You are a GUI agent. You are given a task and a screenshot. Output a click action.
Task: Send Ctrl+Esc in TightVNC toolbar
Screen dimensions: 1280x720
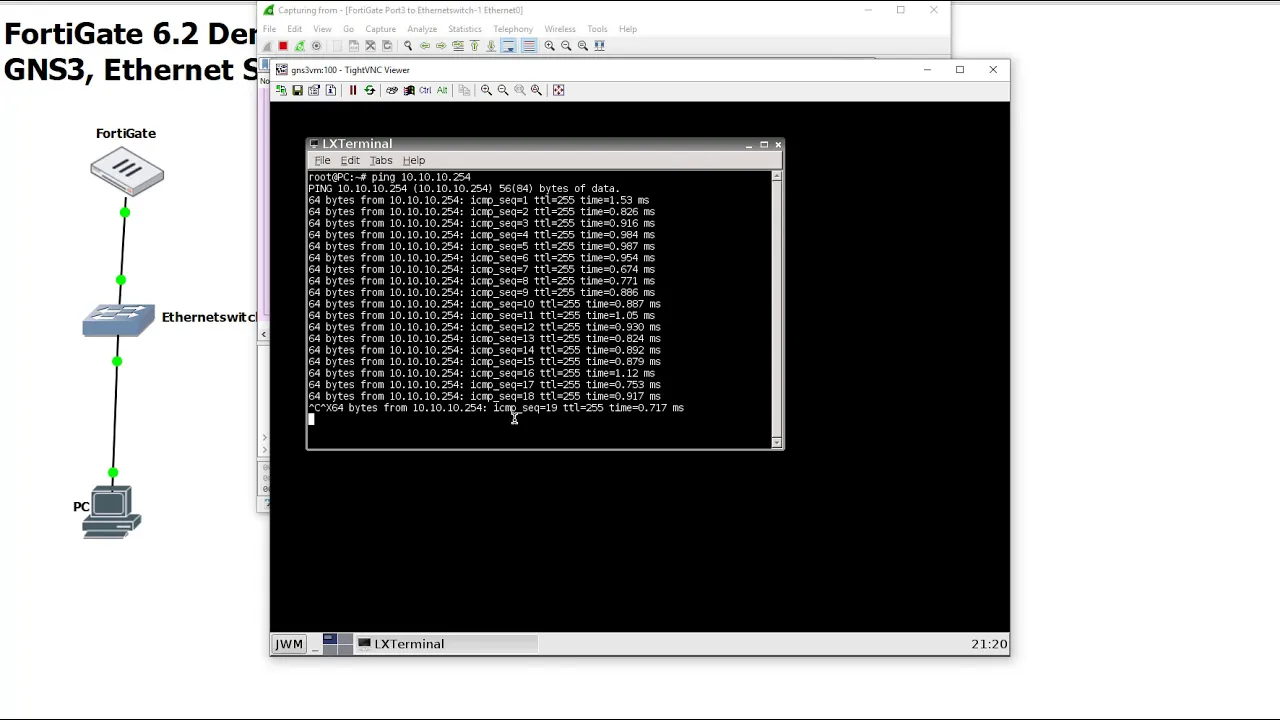(409, 90)
